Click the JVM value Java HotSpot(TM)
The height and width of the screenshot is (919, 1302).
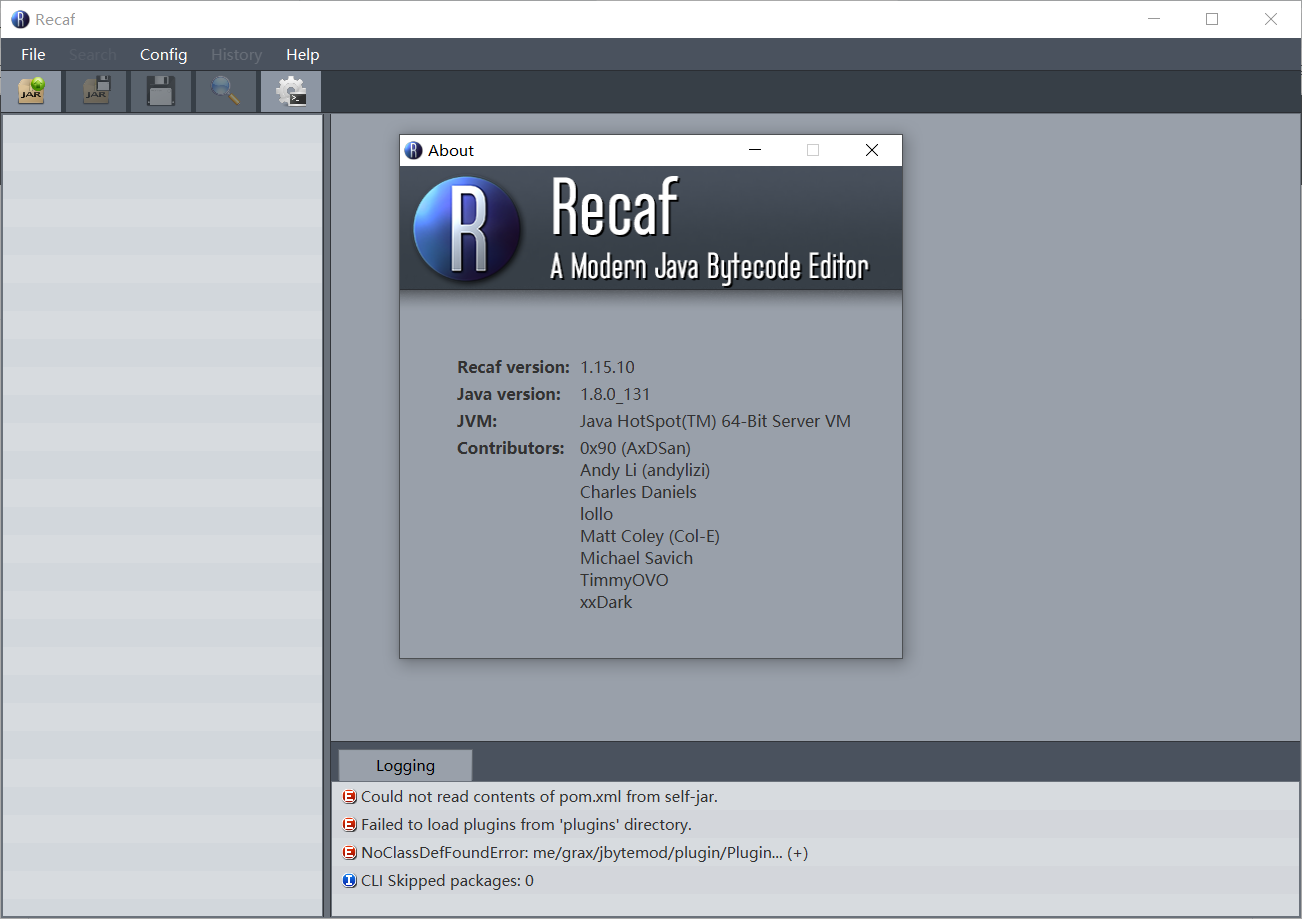click(715, 421)
